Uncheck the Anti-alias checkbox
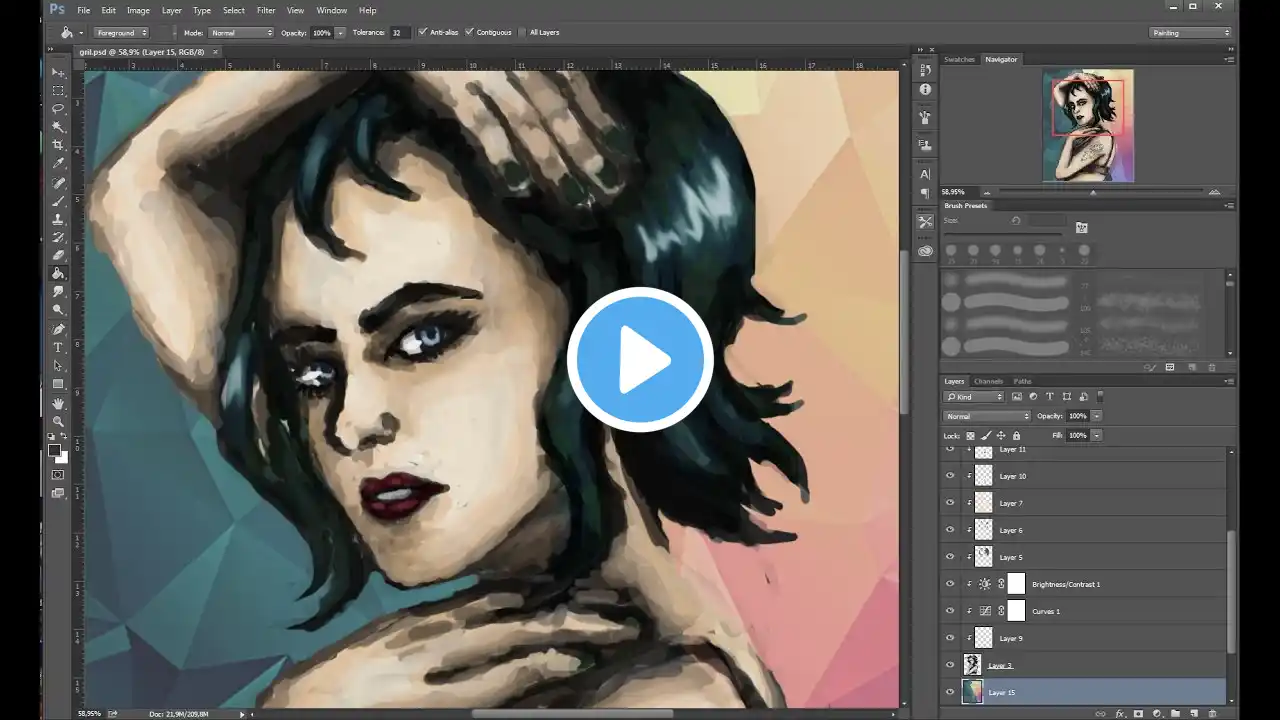 coord(423,32)
